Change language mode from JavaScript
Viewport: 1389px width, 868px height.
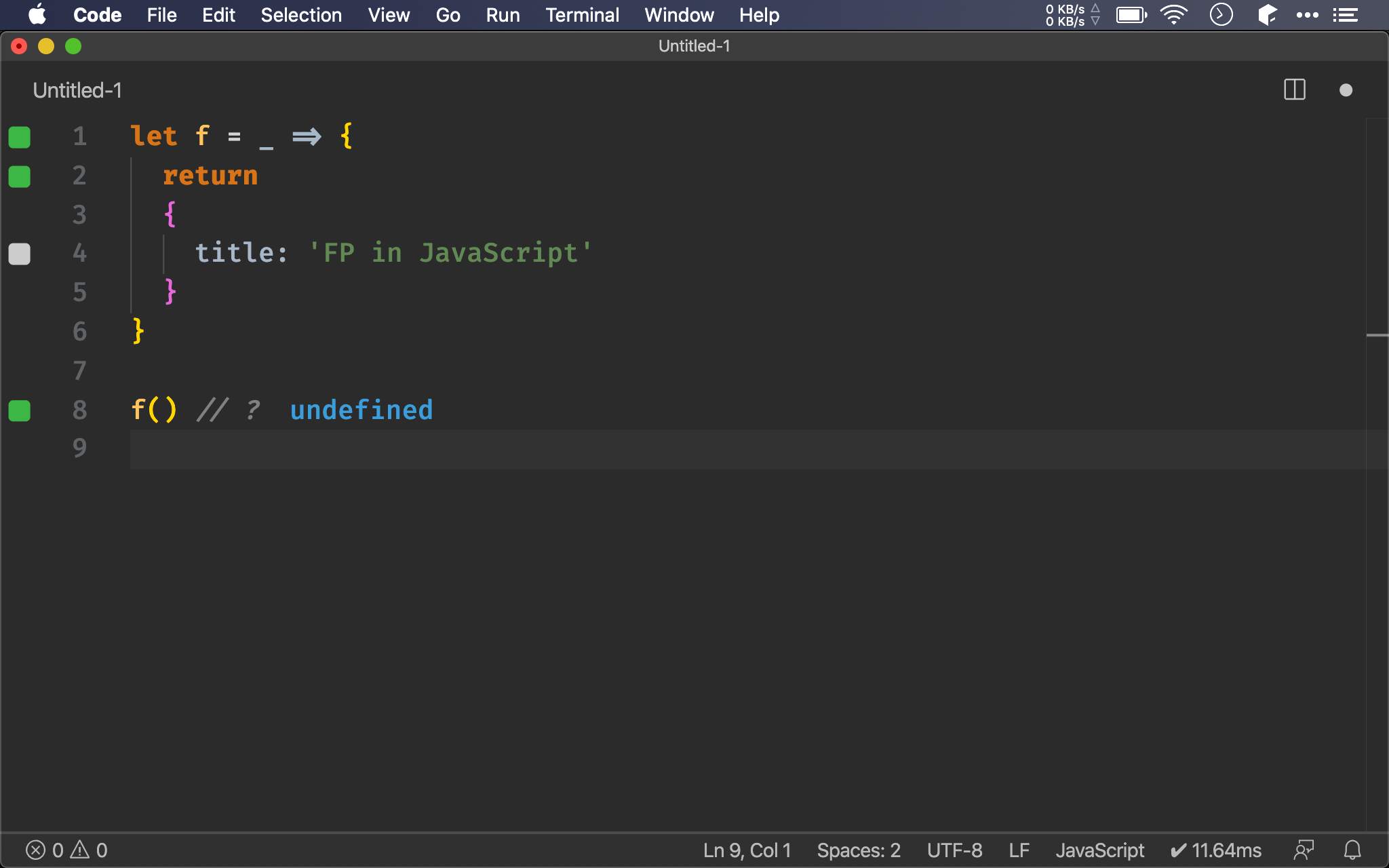[1099, 850]
